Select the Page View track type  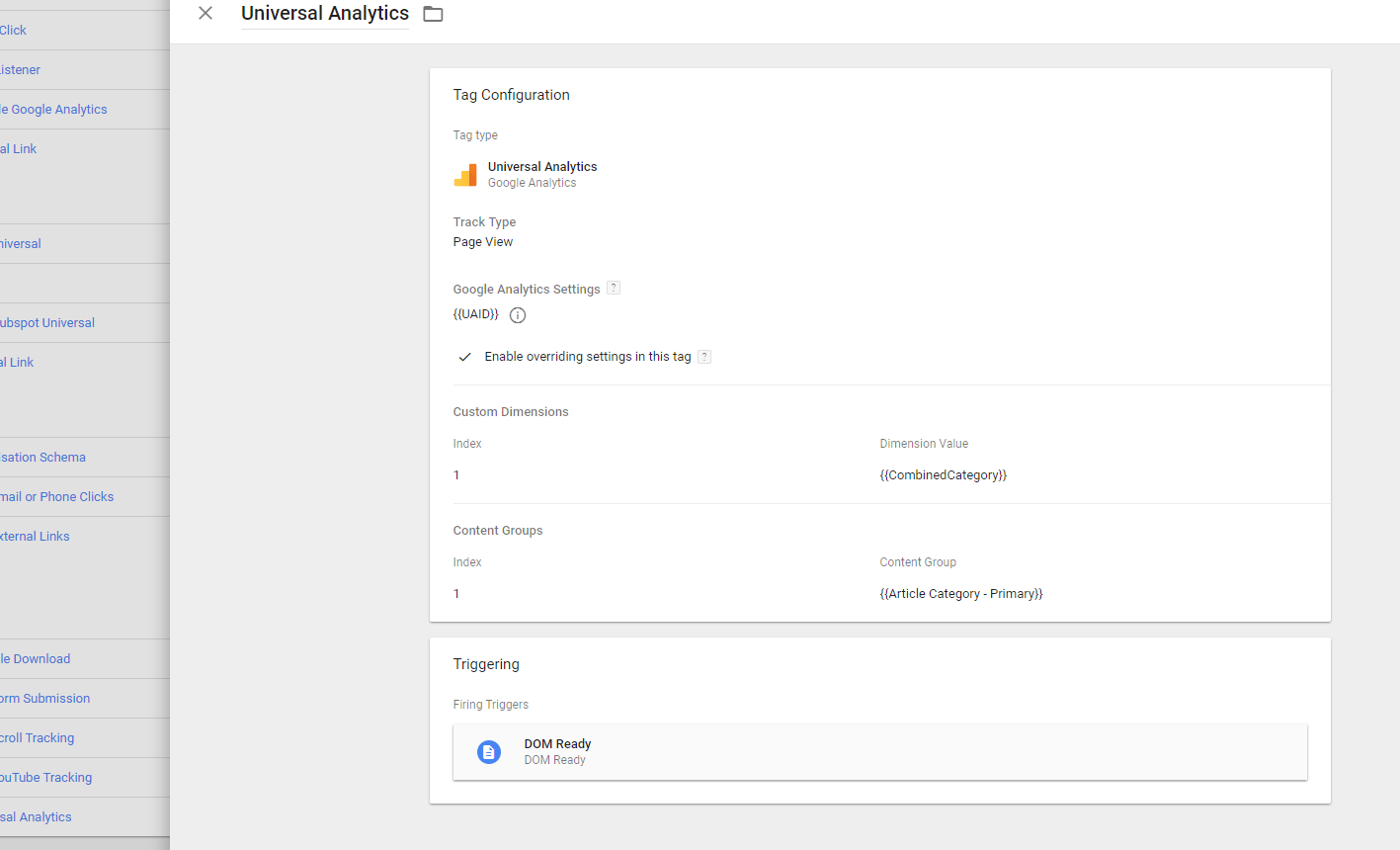click(x=483, y=242)
